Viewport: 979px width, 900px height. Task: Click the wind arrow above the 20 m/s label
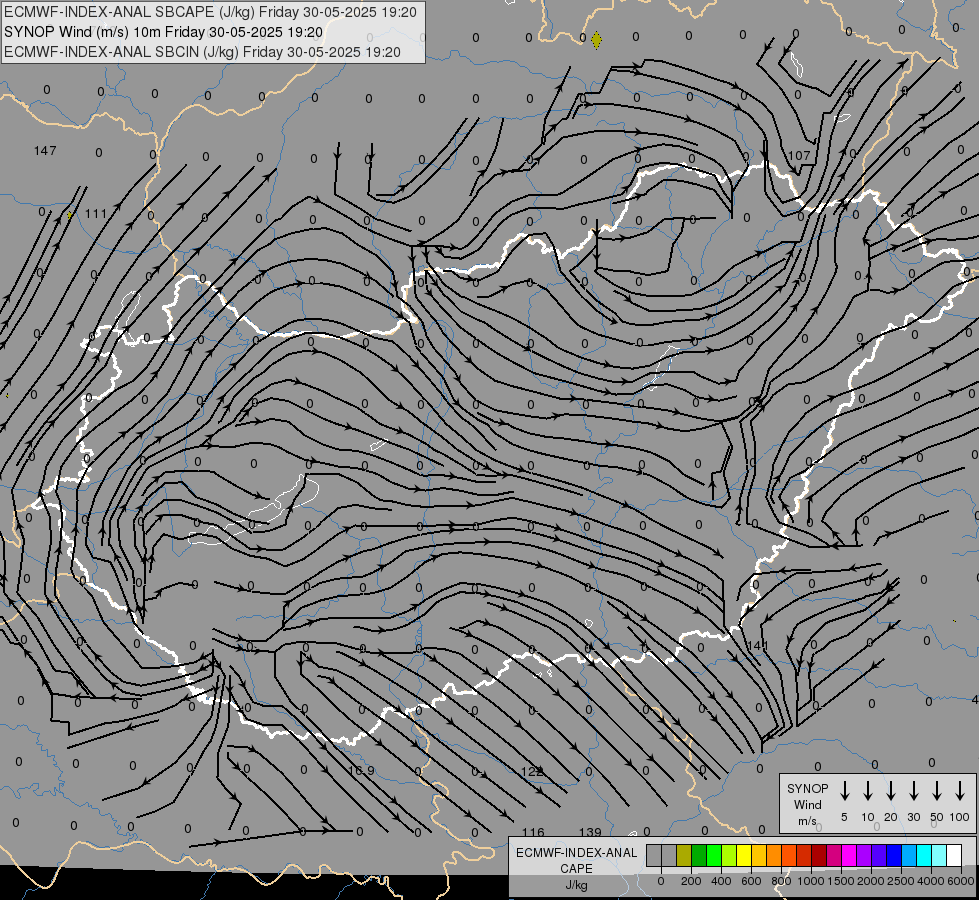coord(890,791)
